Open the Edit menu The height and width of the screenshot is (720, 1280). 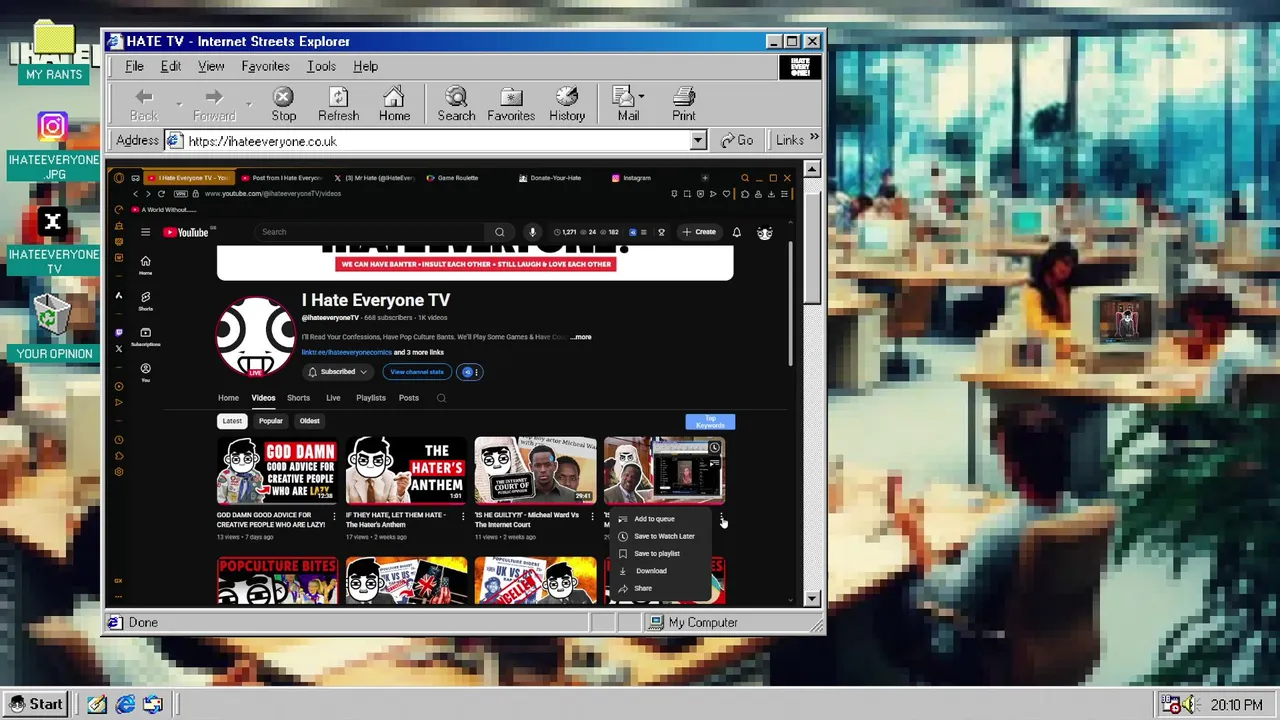click(171, 66)
